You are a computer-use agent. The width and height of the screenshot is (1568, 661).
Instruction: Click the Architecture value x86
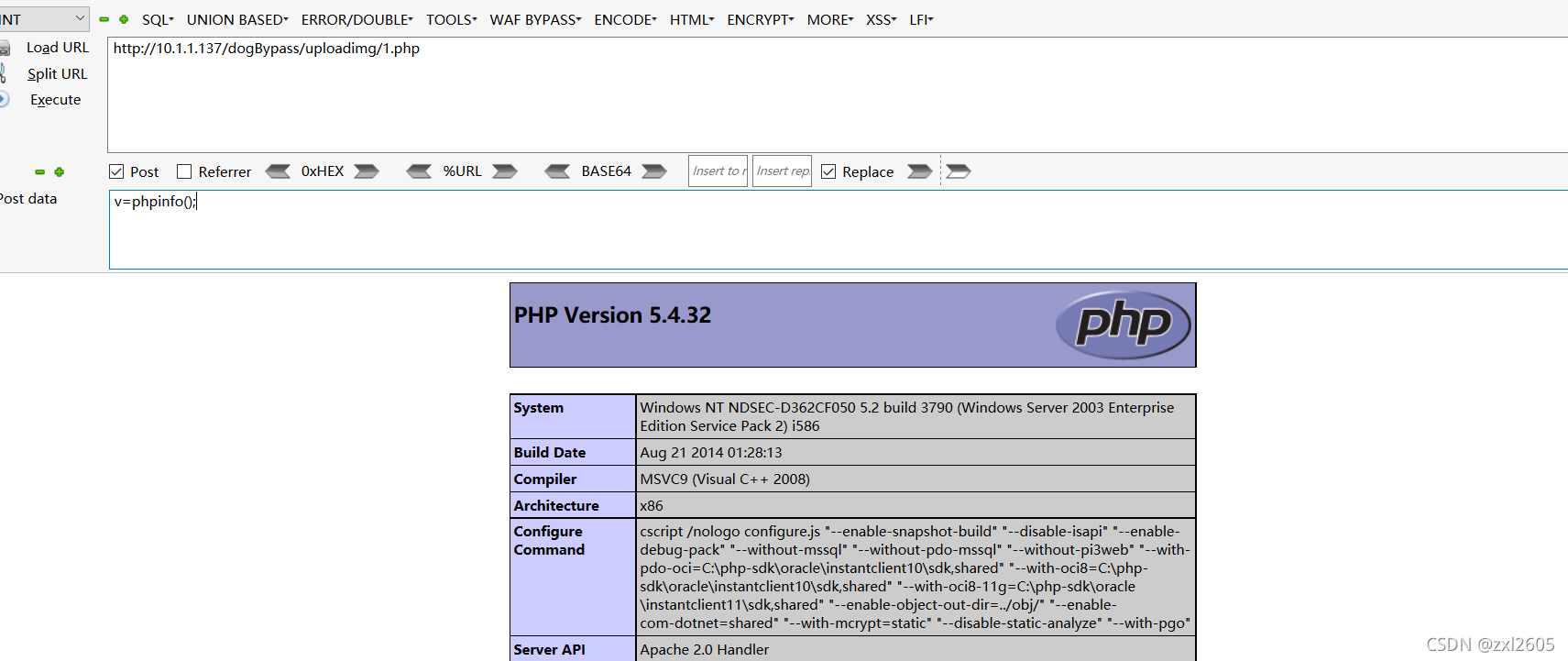[652, 506]
